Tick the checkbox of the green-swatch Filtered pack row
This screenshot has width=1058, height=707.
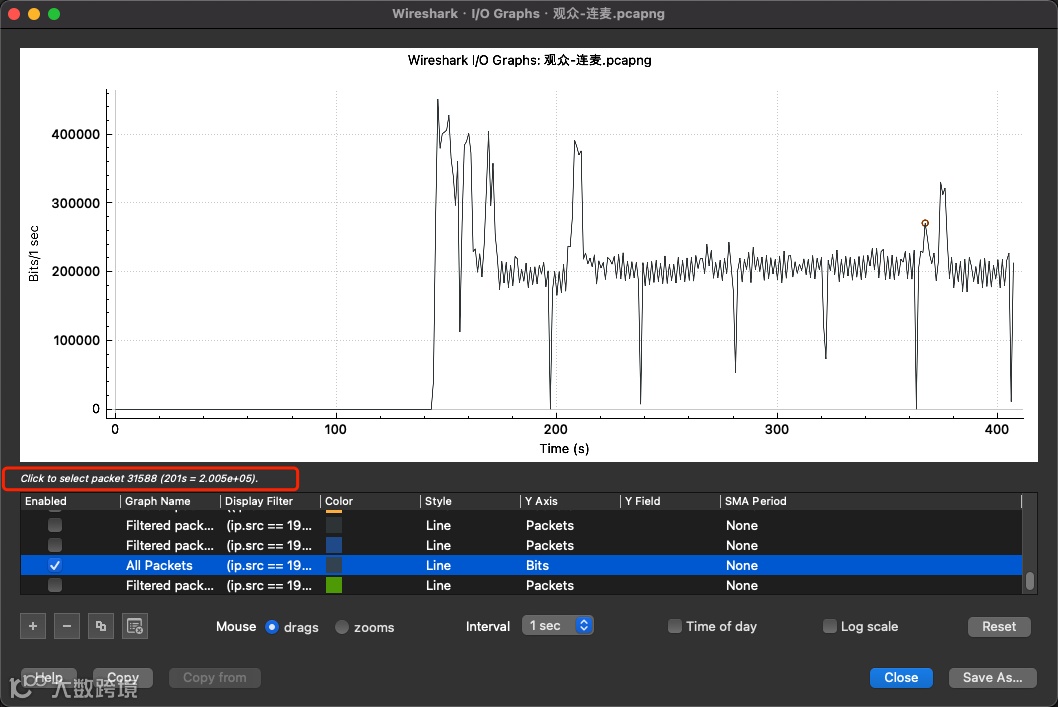pyautogui.click(x=55, y=585)
